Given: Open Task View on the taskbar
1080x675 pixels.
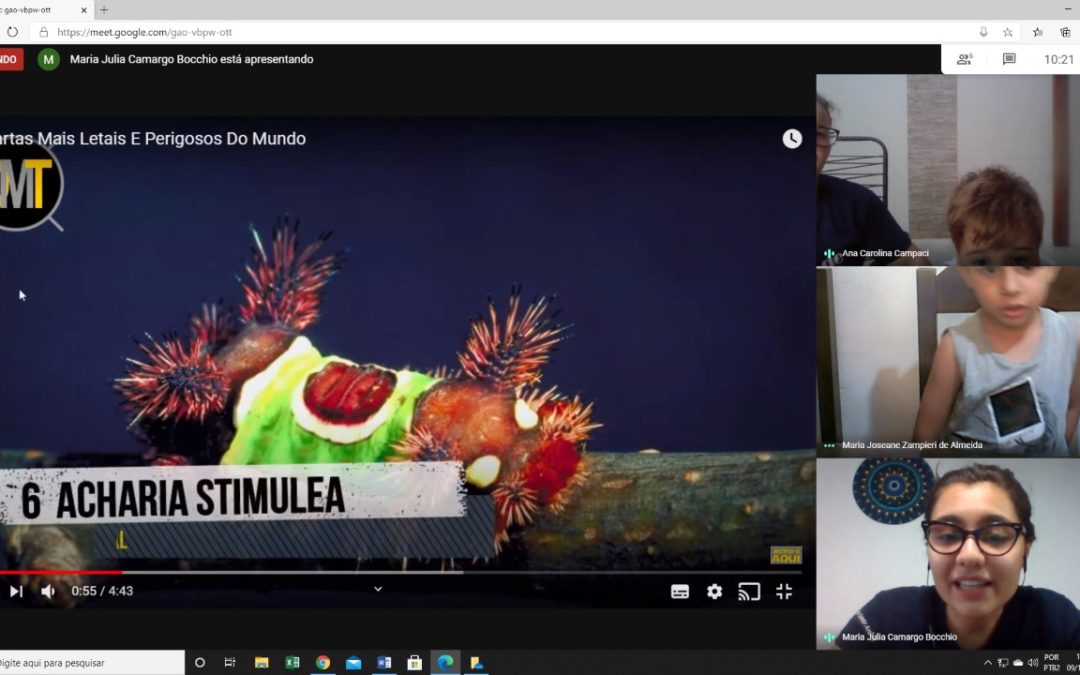Looking at the screenshot, I should 230,663.
